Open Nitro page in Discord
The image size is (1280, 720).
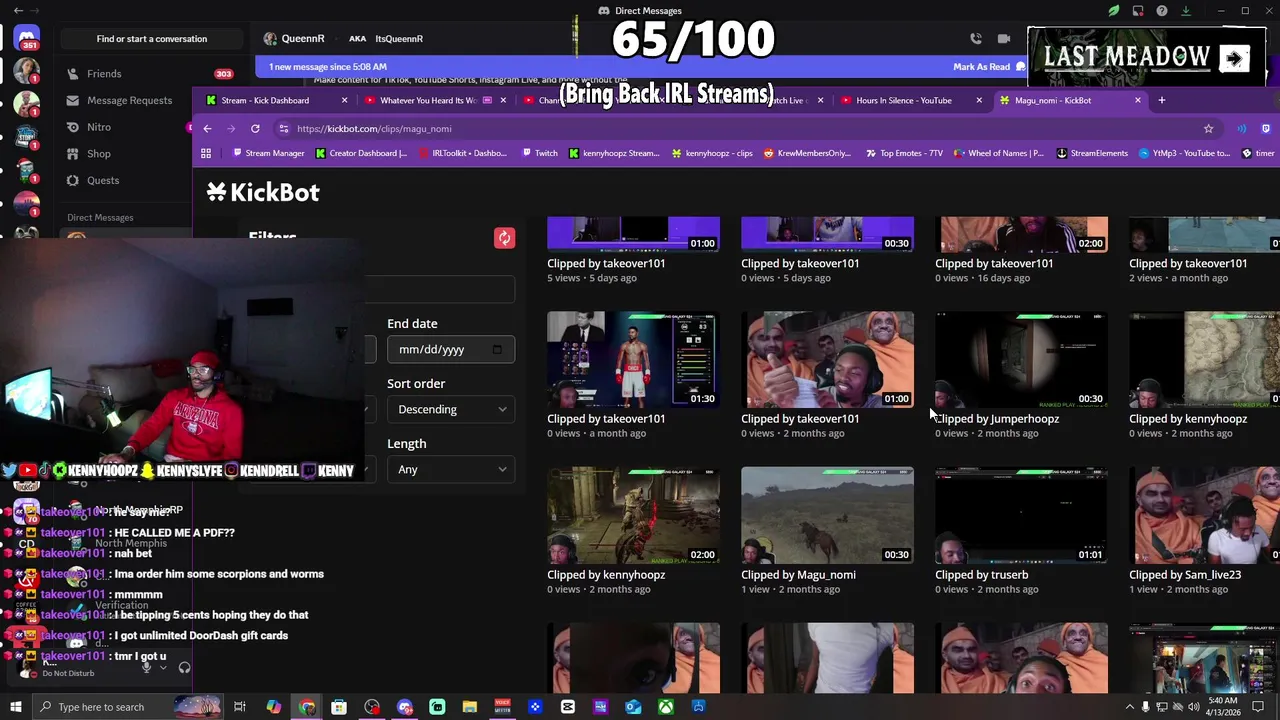[x=99, y=127]
